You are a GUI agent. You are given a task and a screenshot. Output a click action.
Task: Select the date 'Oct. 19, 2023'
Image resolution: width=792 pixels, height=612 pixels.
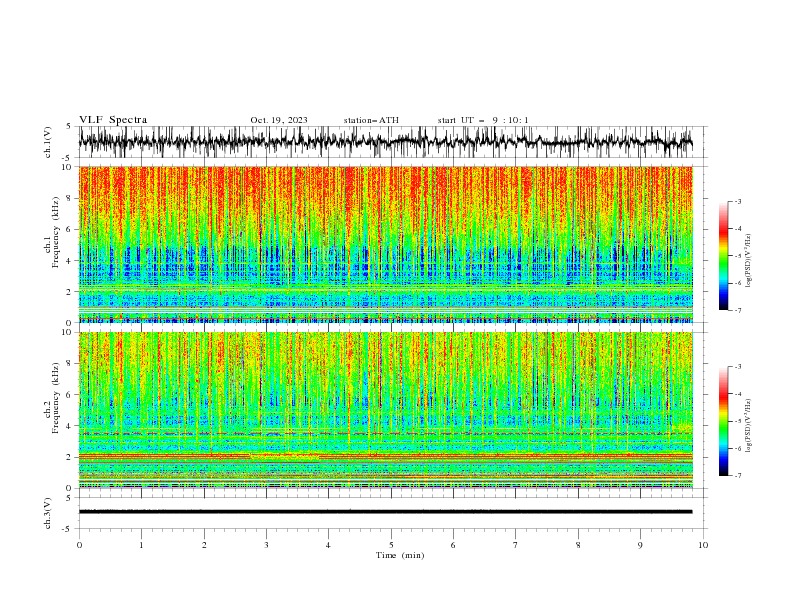[x=279, y=120]
